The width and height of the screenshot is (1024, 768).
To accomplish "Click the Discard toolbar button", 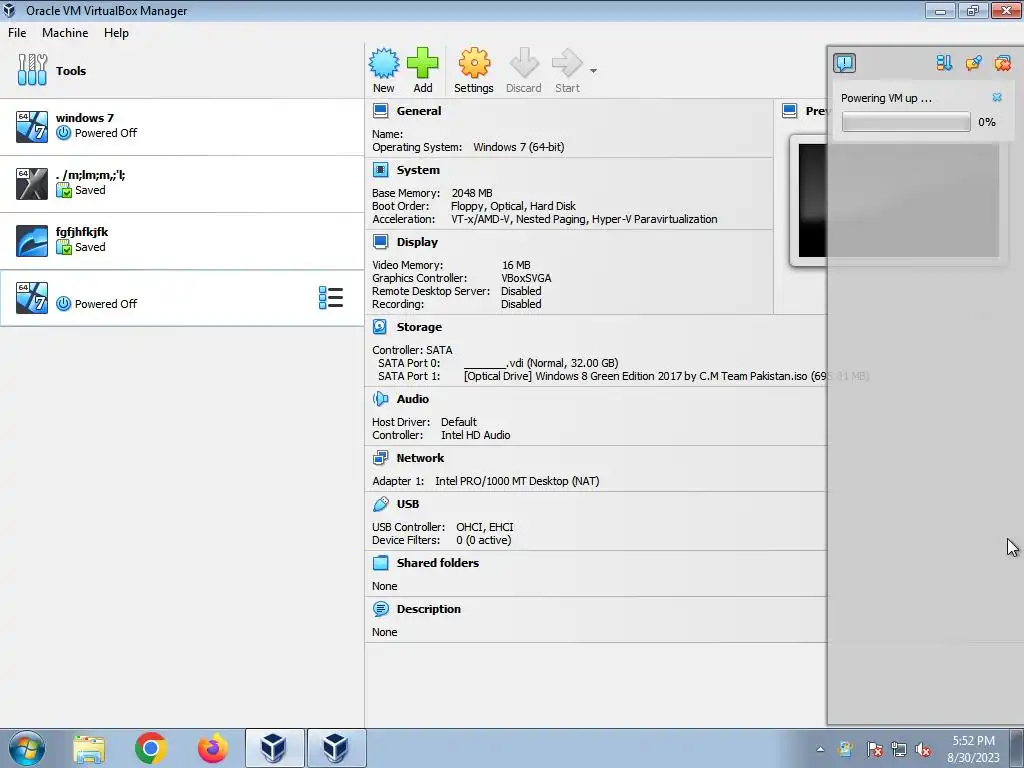I will pyautogui.click(x=524, y=71).
